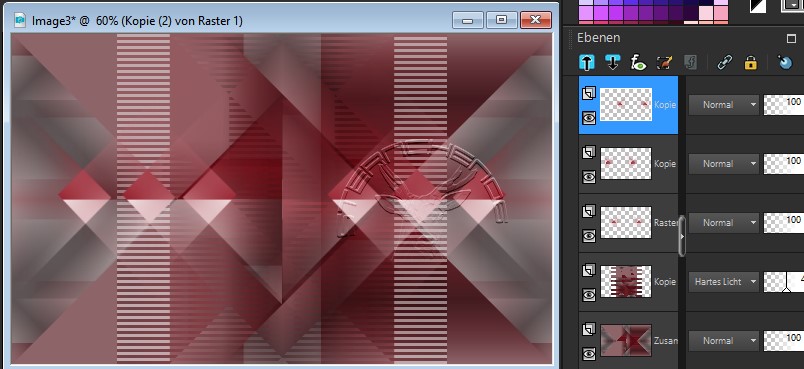Click the blue opacity orb icon
Image resolution: width=804 pixels, height=369 pixels.
click(x=785, y=63)
